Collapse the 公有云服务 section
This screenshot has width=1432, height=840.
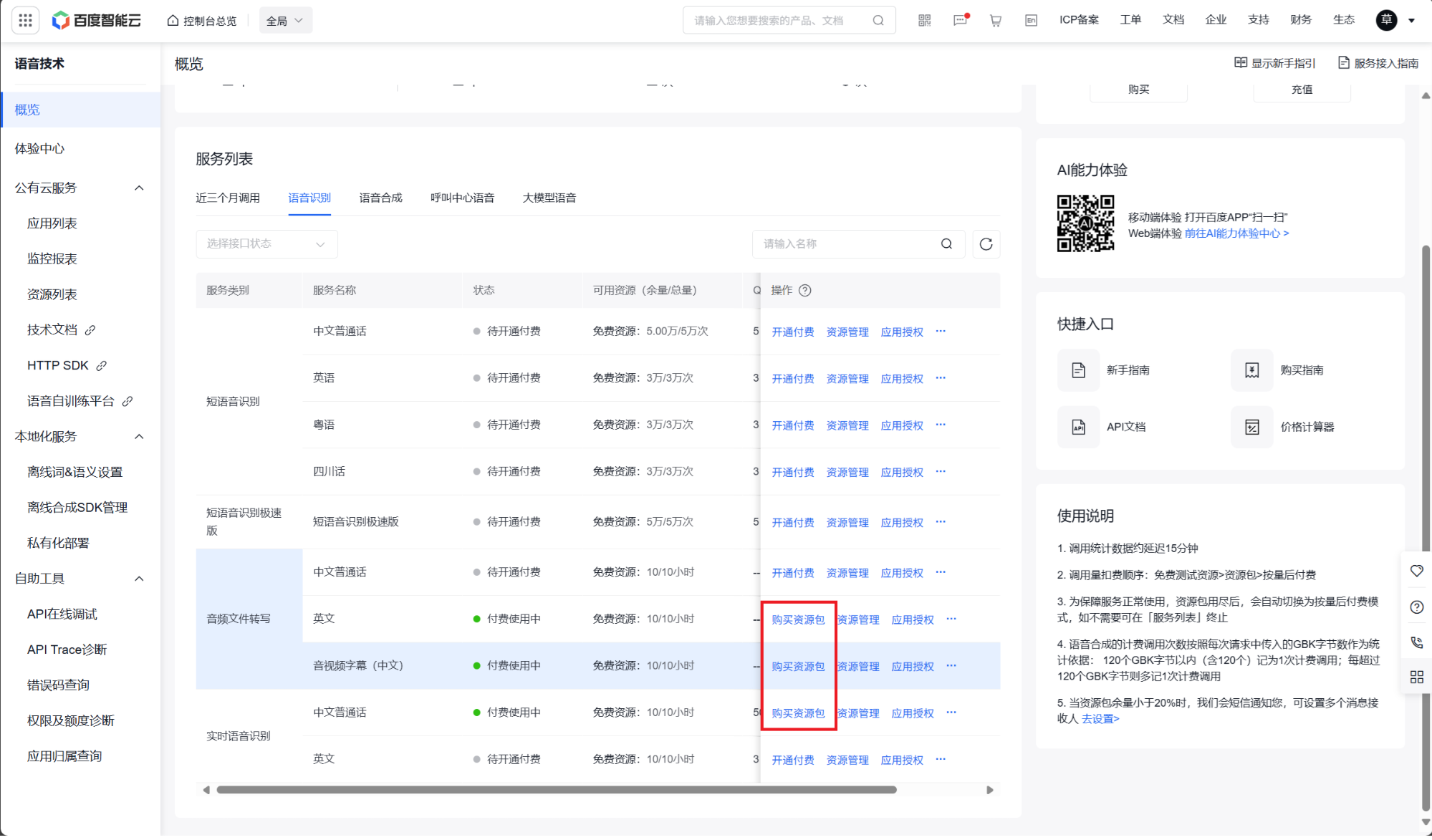[x=139, y=188]
